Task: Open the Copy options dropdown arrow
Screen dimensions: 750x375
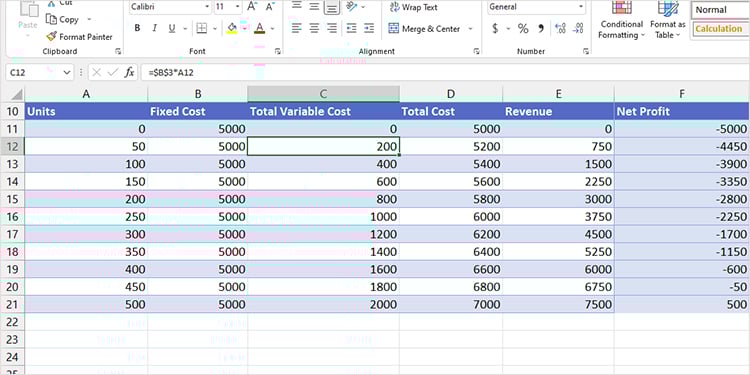Action: [89, 20]
